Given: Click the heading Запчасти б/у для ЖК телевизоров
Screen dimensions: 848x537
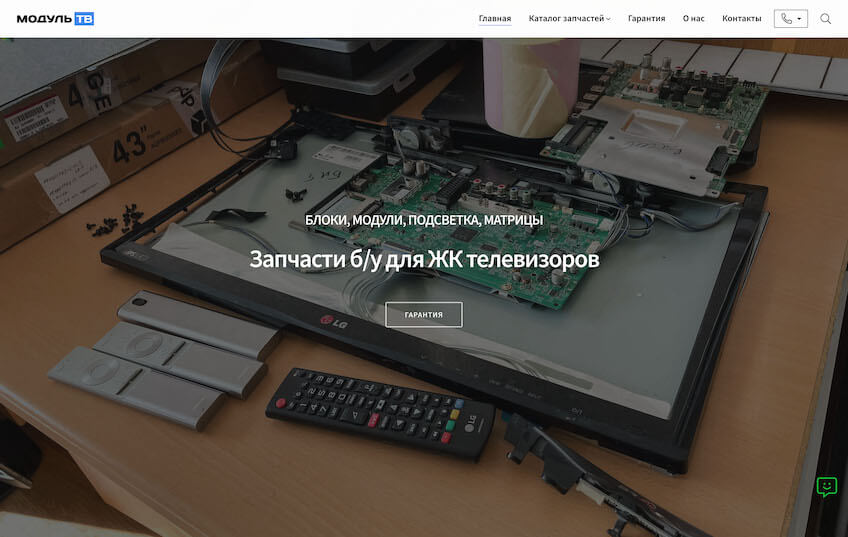Looking at the screenshot, I should (x=424, y=259).
